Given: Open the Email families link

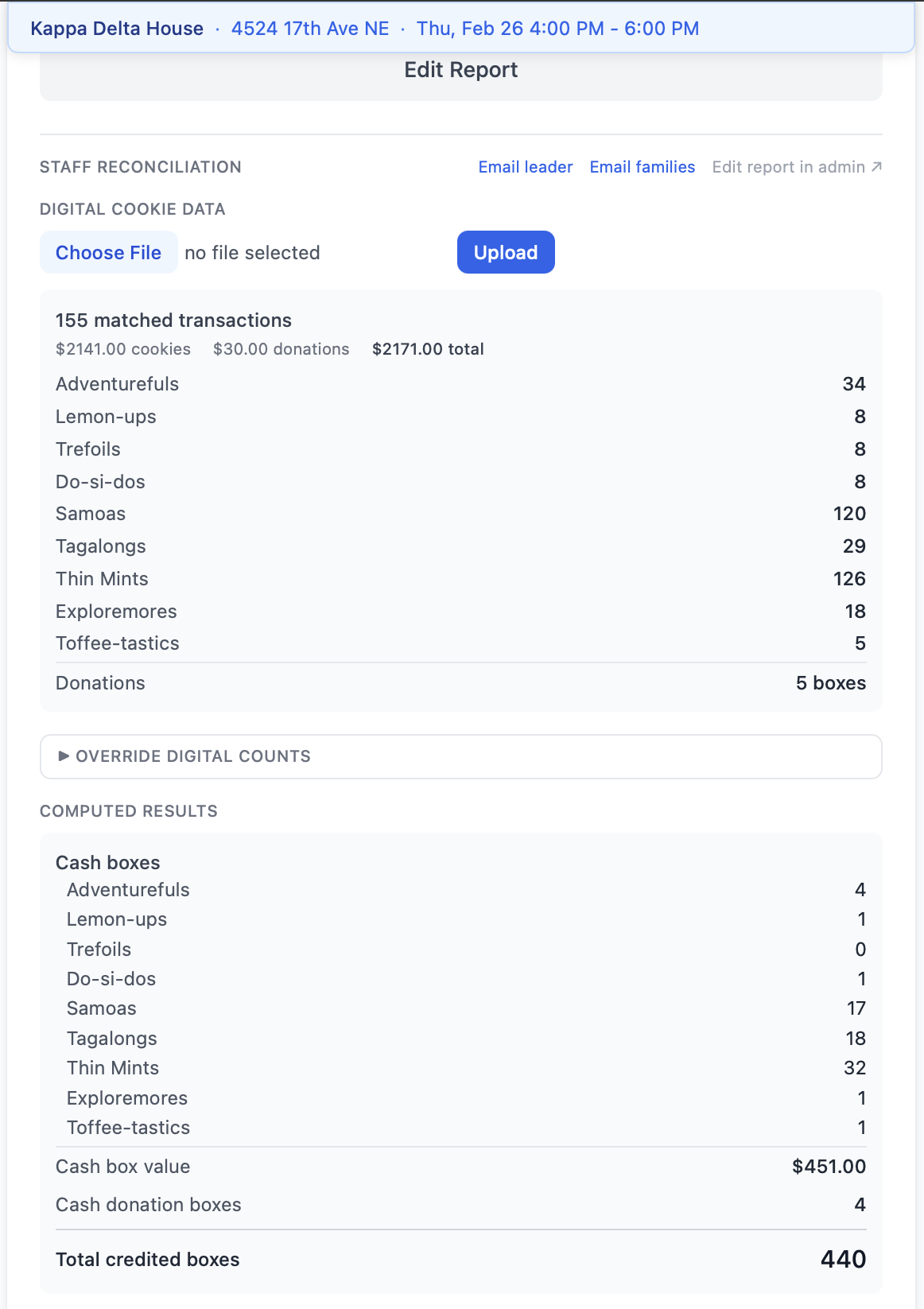Looking at the screenshot, I should point(642,167).
